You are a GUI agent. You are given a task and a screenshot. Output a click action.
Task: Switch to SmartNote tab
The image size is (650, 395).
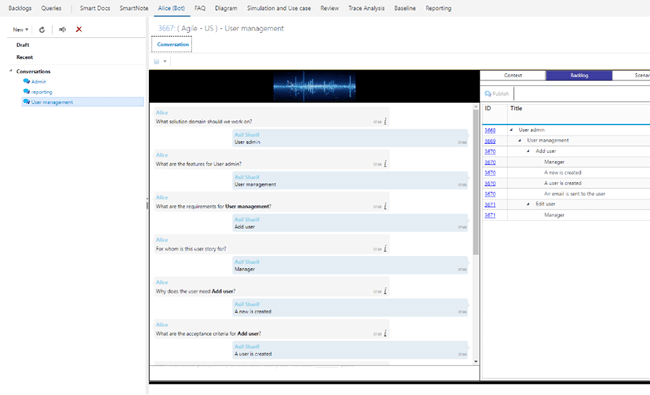134,8
